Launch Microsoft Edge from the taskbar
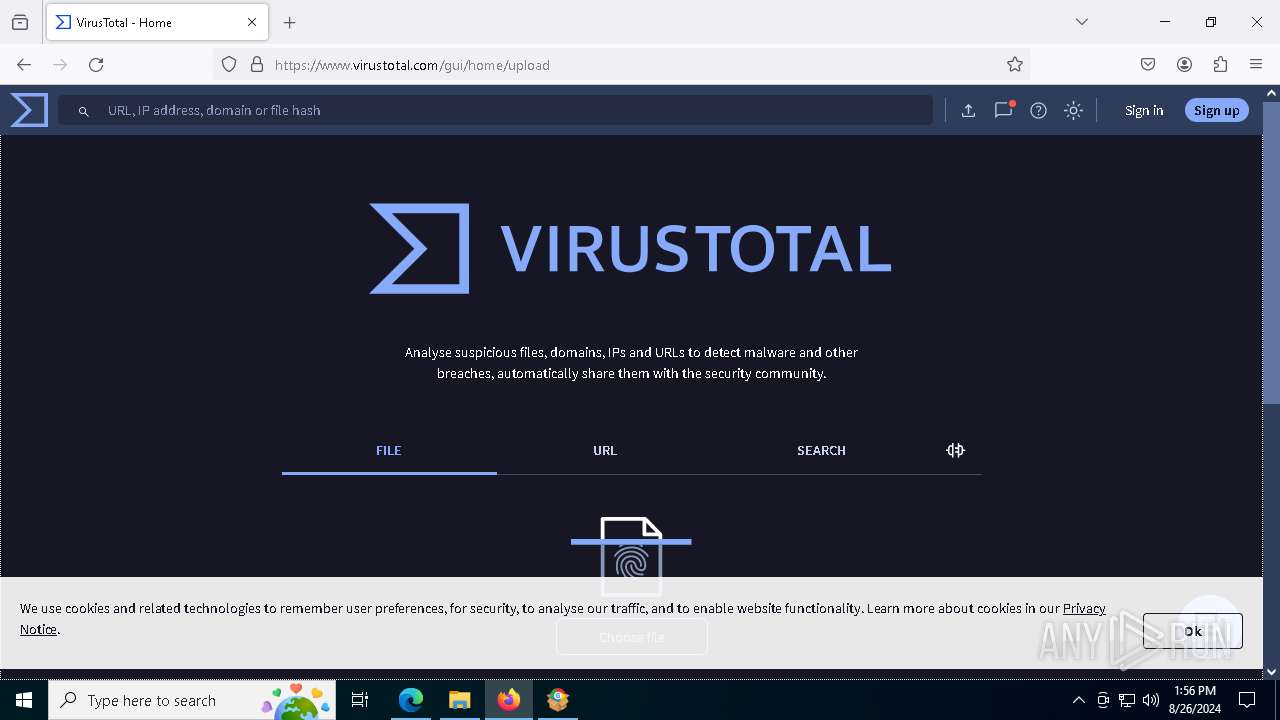Screen dimensions: 1280x720 pos(411,700)
